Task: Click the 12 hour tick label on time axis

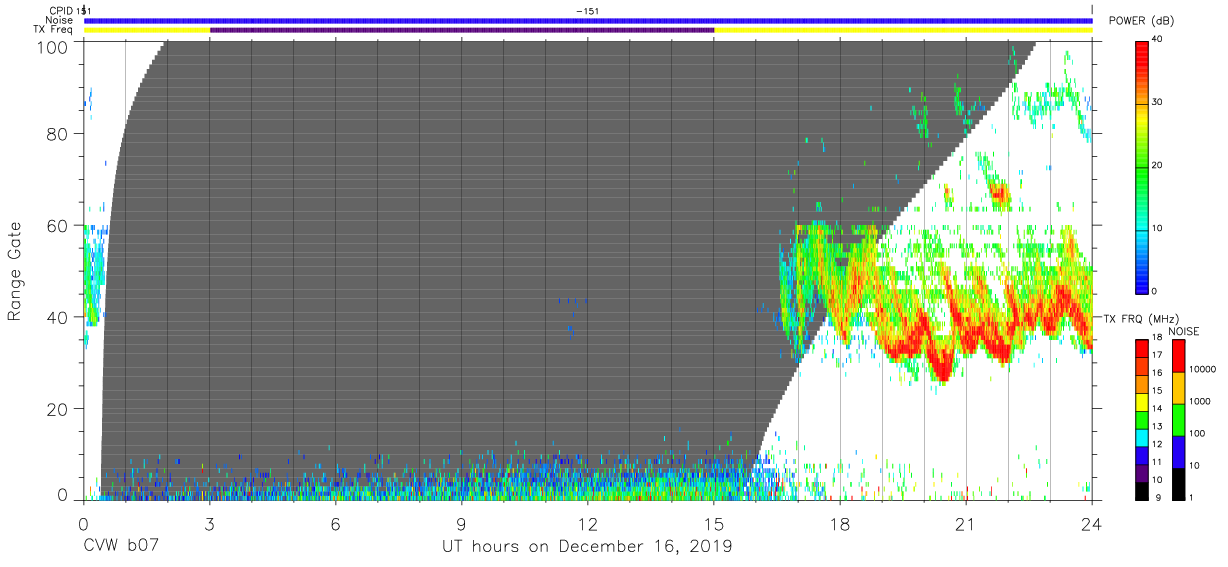Action: point(587,523)
